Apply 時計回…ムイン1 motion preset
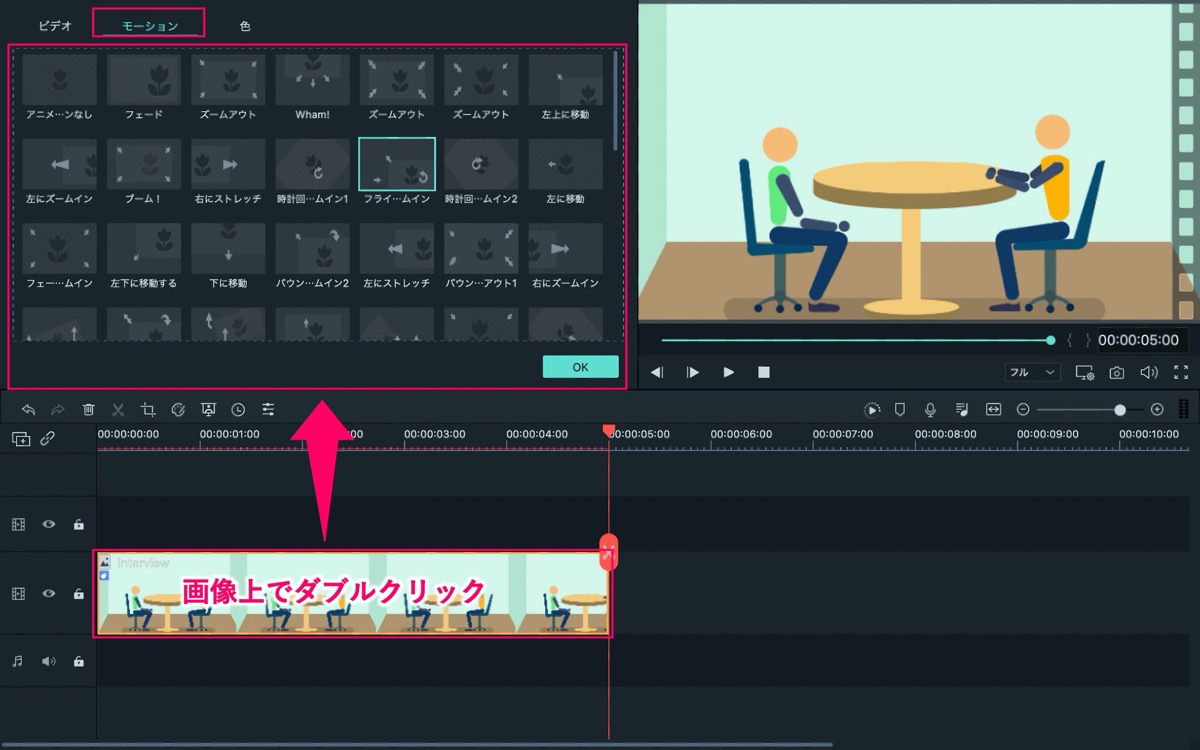This screenshot has height=750, width=1200. click(x=312, y=172)
